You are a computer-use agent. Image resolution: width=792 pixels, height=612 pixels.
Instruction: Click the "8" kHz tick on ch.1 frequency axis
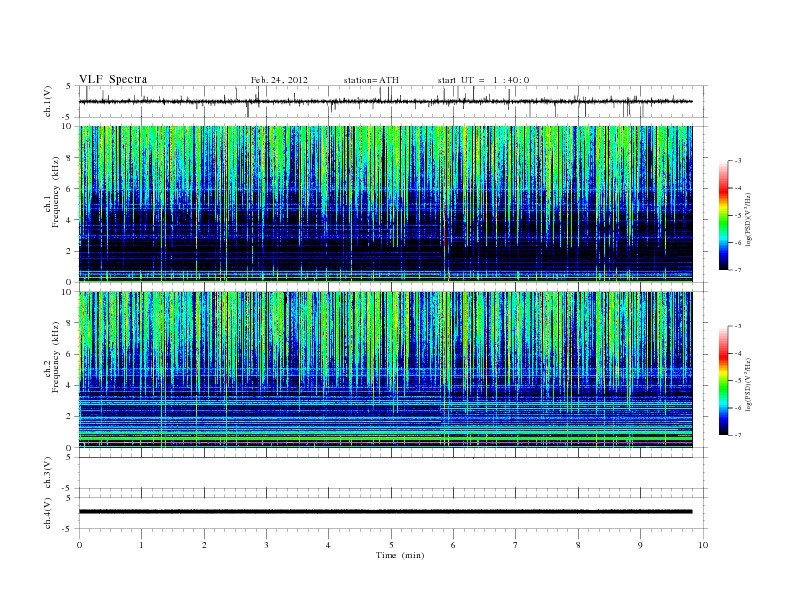click(69, 158)
